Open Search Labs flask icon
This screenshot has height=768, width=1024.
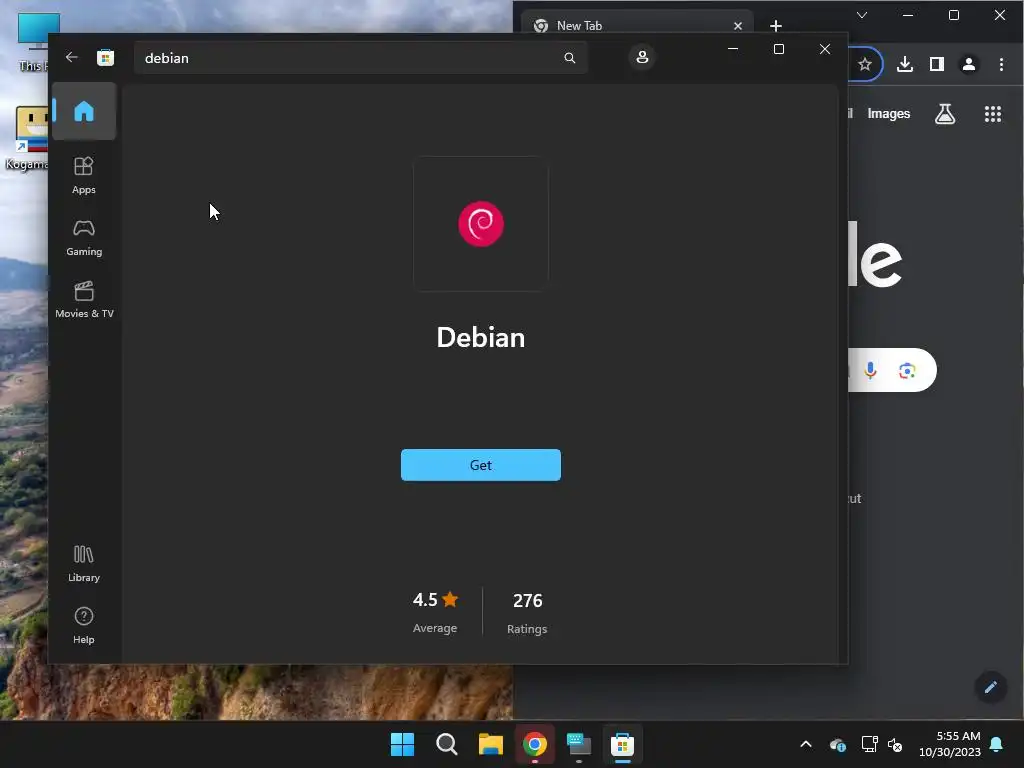945,114
